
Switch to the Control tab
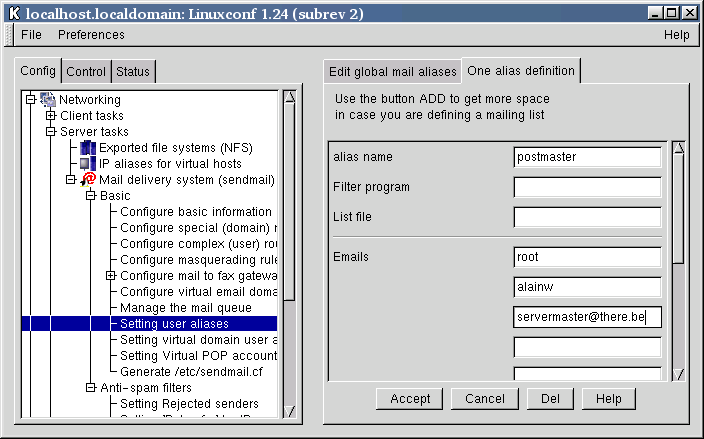point(86,71)
